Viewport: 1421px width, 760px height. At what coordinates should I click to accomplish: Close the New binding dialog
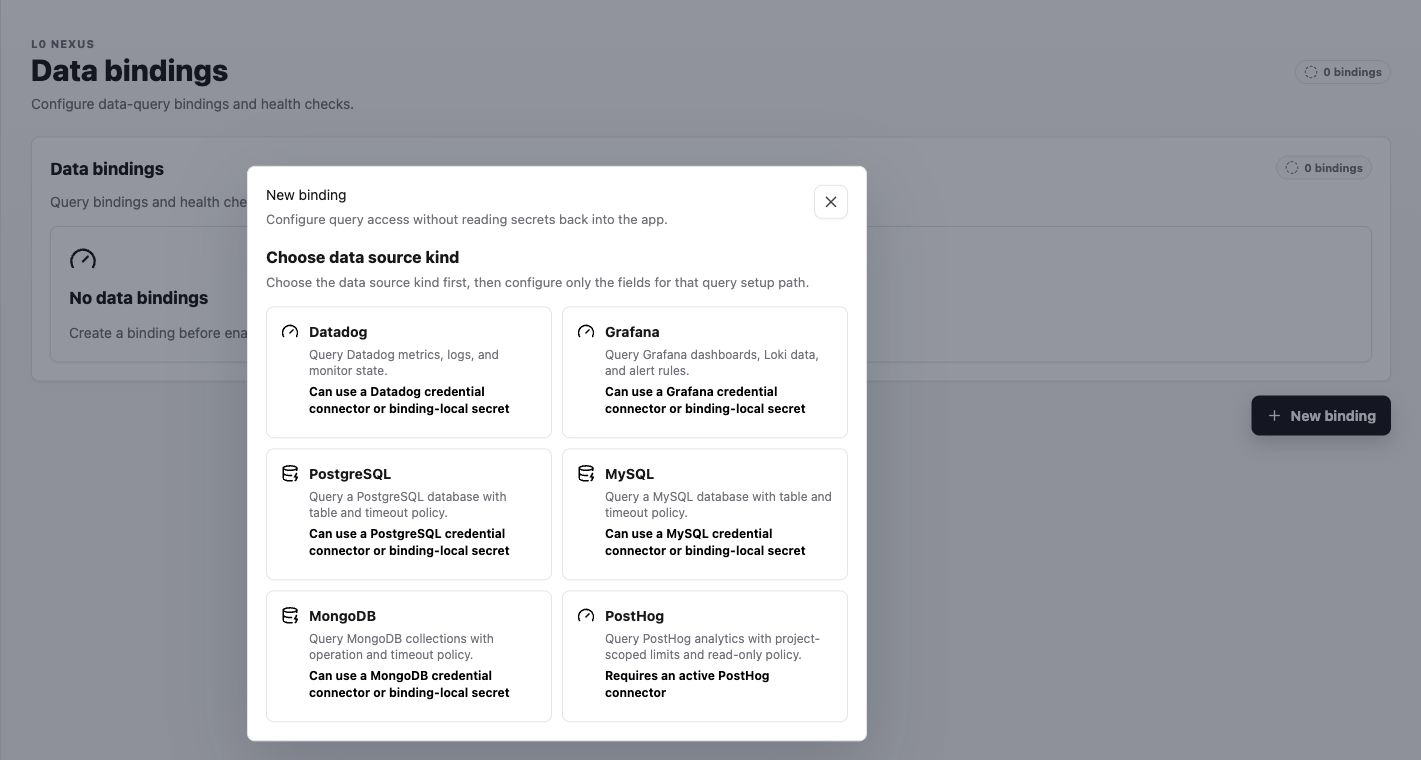point(831,202)
